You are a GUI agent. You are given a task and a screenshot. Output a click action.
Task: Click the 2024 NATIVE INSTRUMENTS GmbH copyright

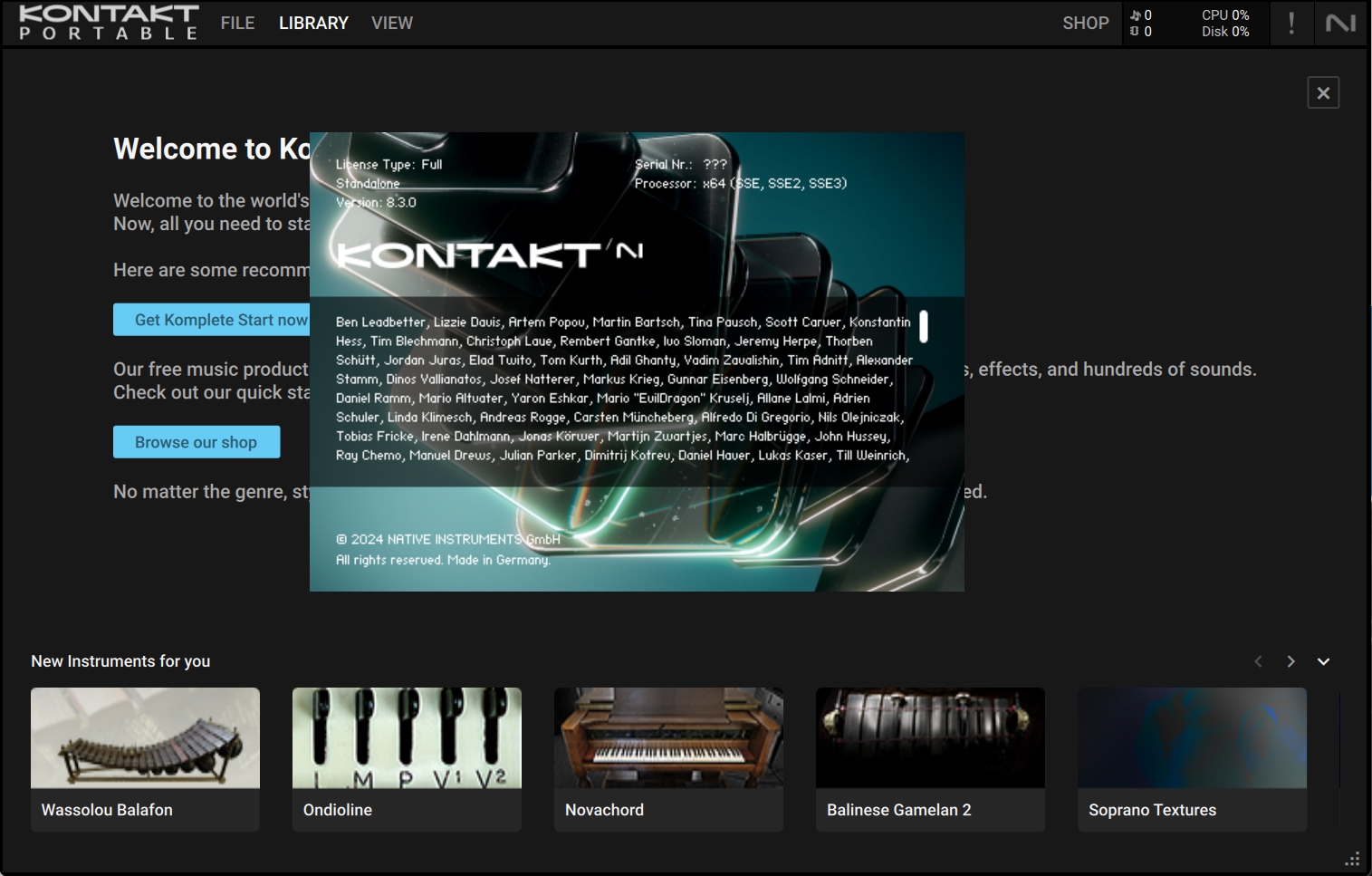coord(448,539)
